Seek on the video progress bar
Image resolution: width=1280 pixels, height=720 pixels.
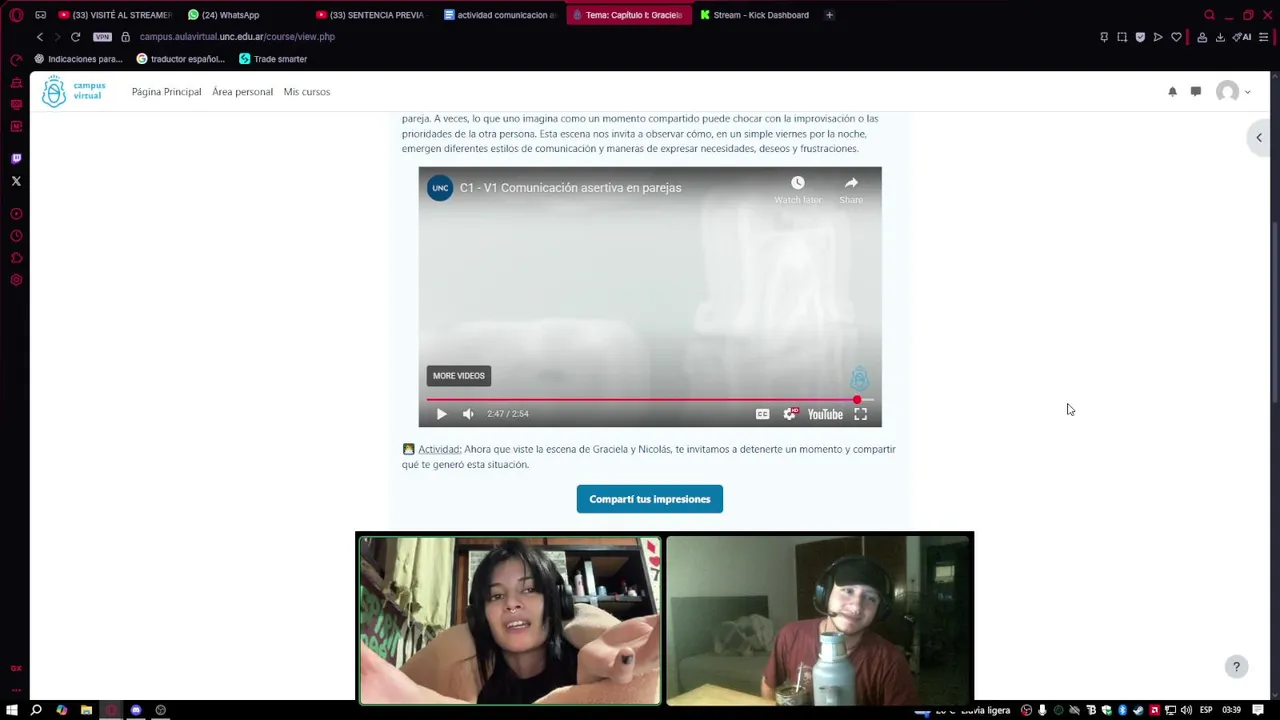tap(650, 400)
